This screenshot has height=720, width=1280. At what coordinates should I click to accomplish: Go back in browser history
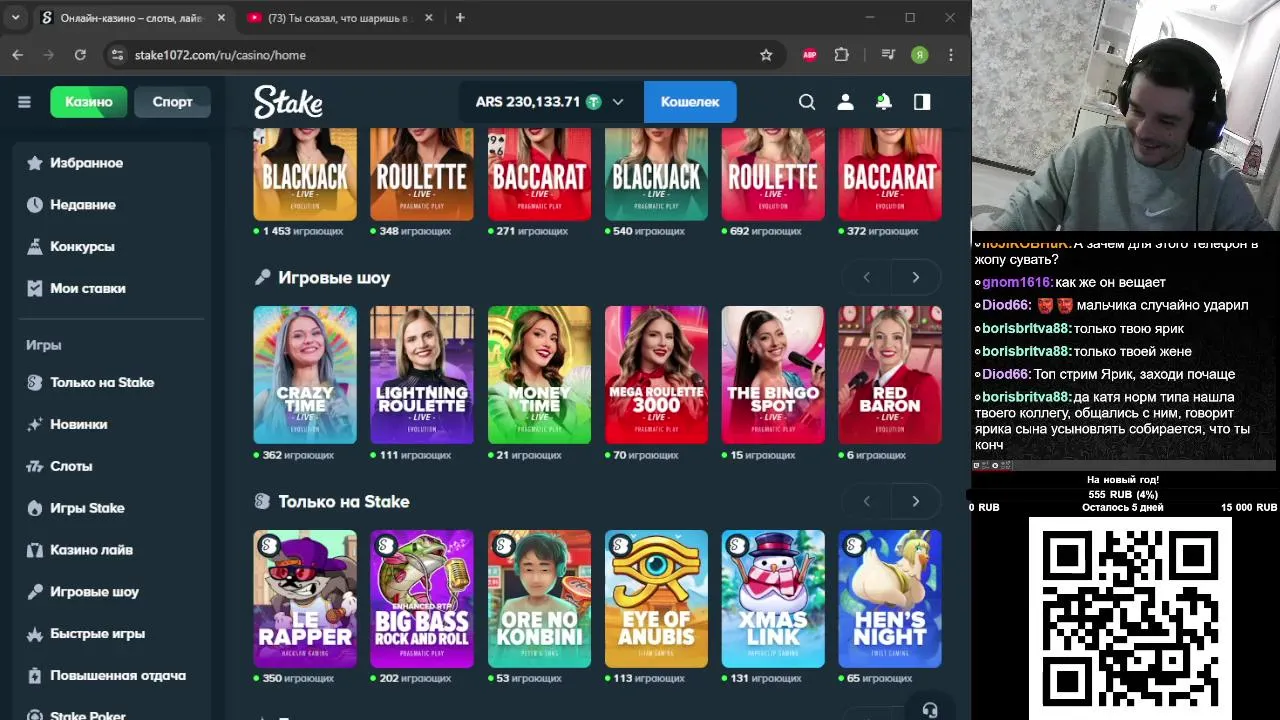click(18, 55)
